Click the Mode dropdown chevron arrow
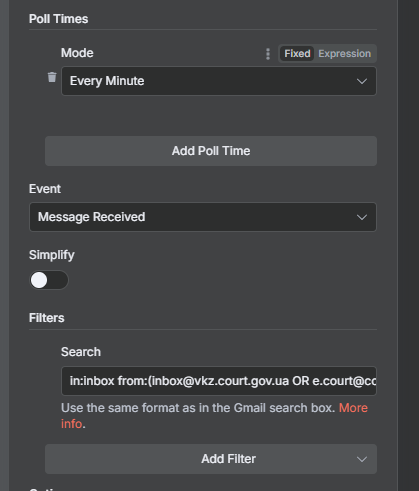419x491 pixels. click(x=362, y=81)
